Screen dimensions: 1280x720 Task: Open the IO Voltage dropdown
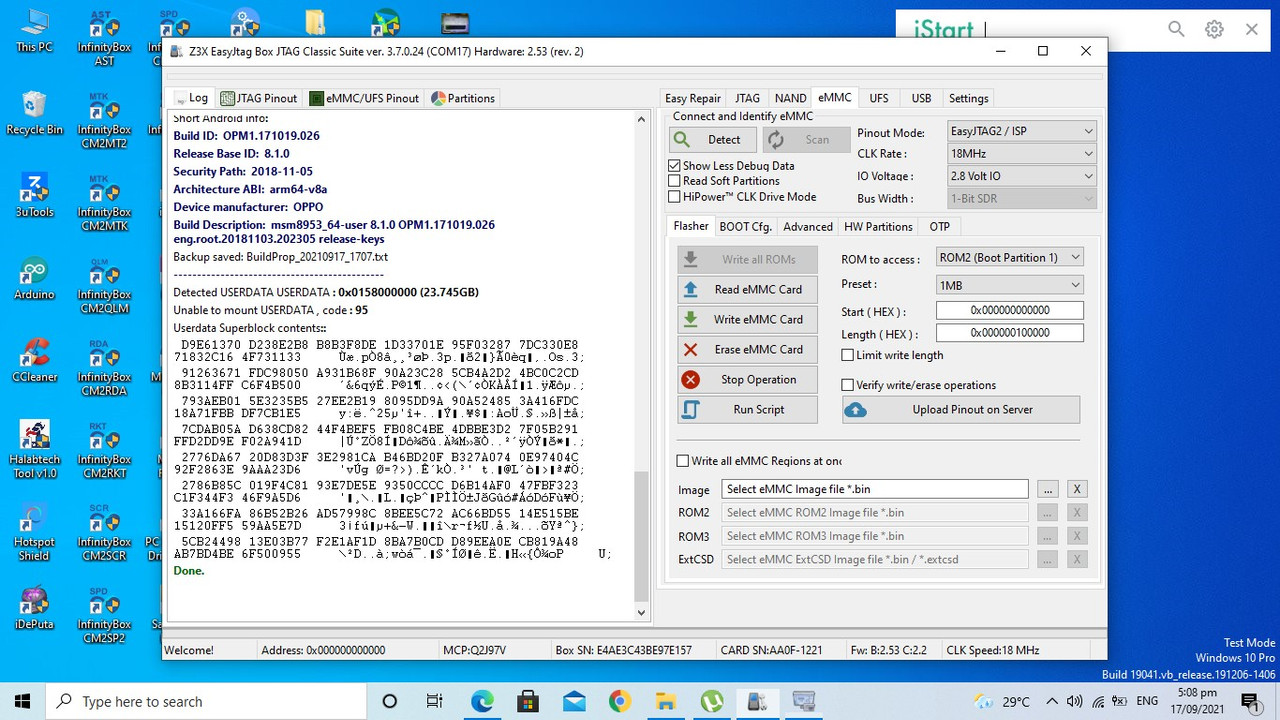tap(1021, 176)
